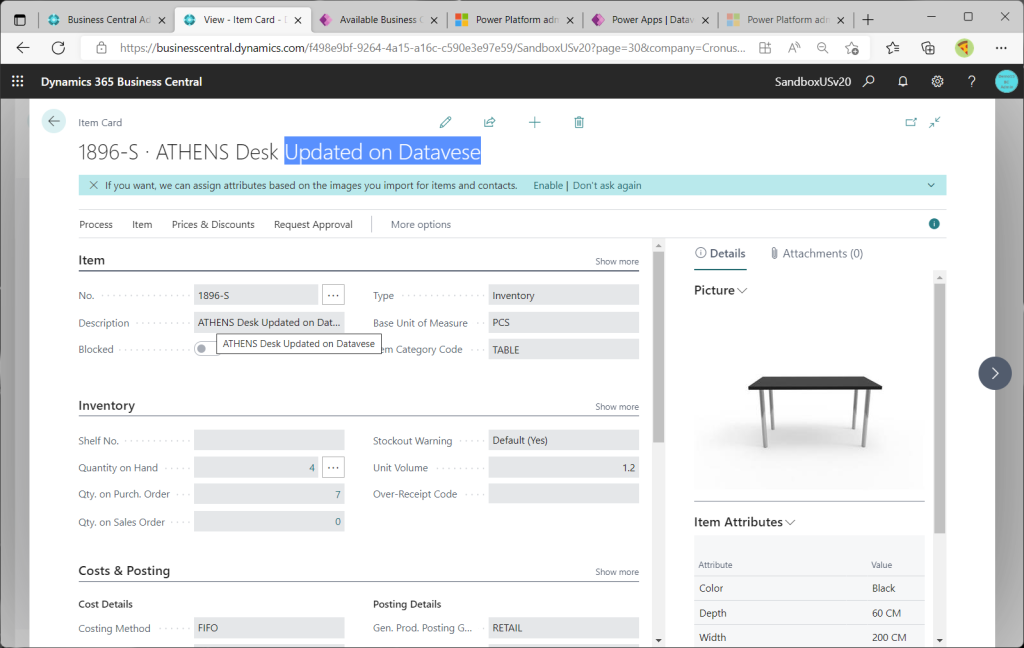Open the notifications bell
1024x648 pixels.
click(903, 81)
